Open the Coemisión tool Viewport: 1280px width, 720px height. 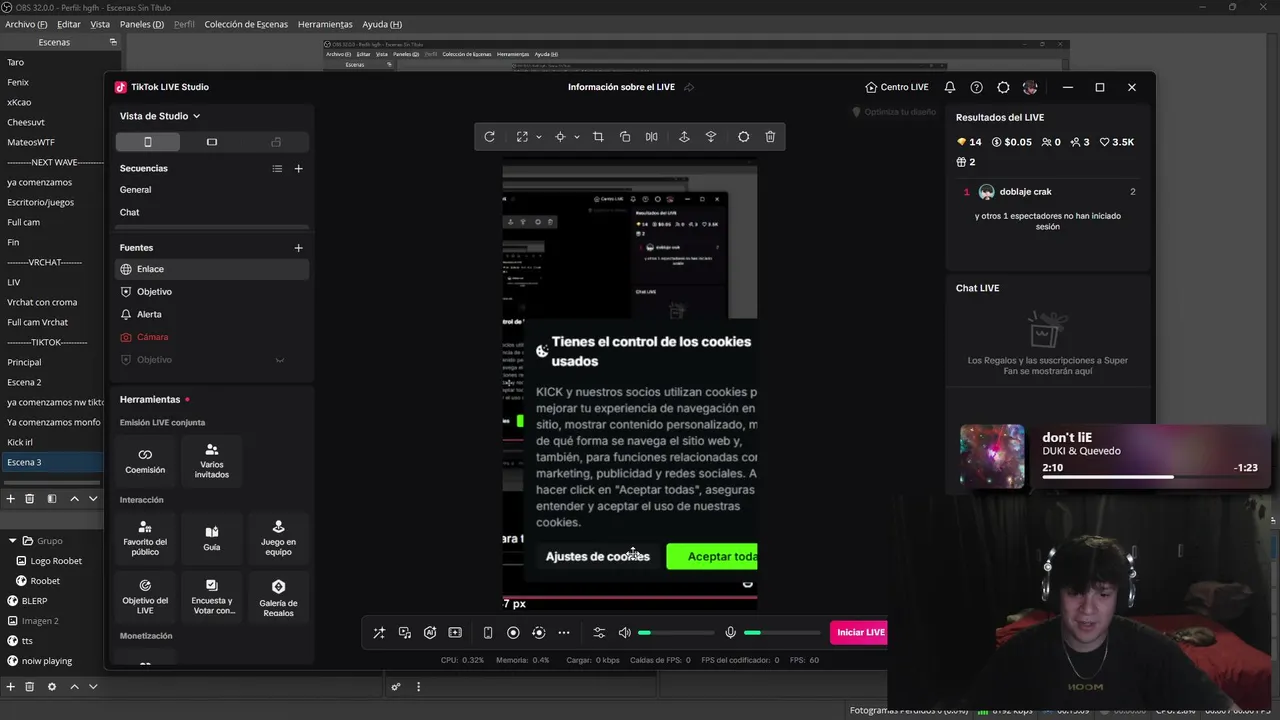click(x=145, y=460)
